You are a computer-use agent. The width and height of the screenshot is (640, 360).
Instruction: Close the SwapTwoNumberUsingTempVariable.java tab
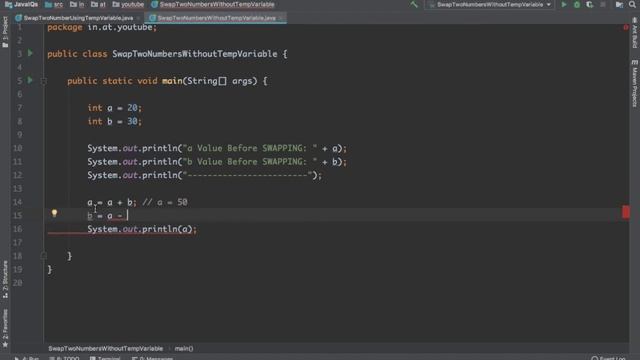click(139, 18)
